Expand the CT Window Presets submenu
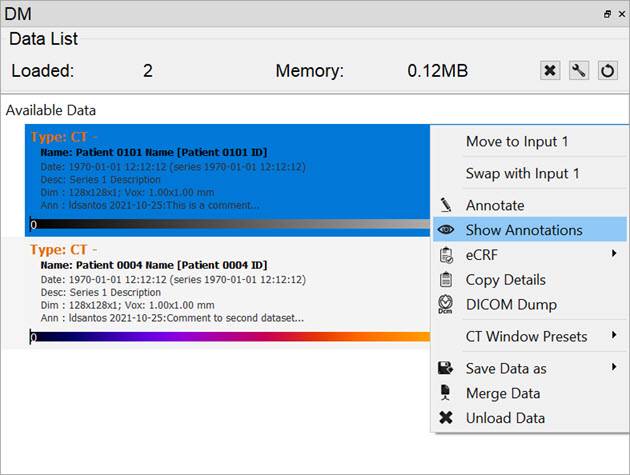The image size is (630, 475). [614, 336]
